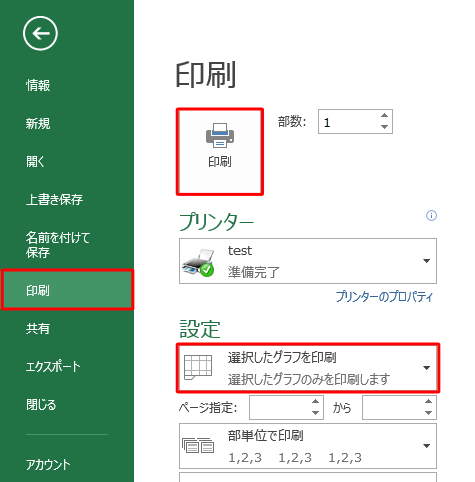Select 開く in the sidebar

[x=35, y=162]
